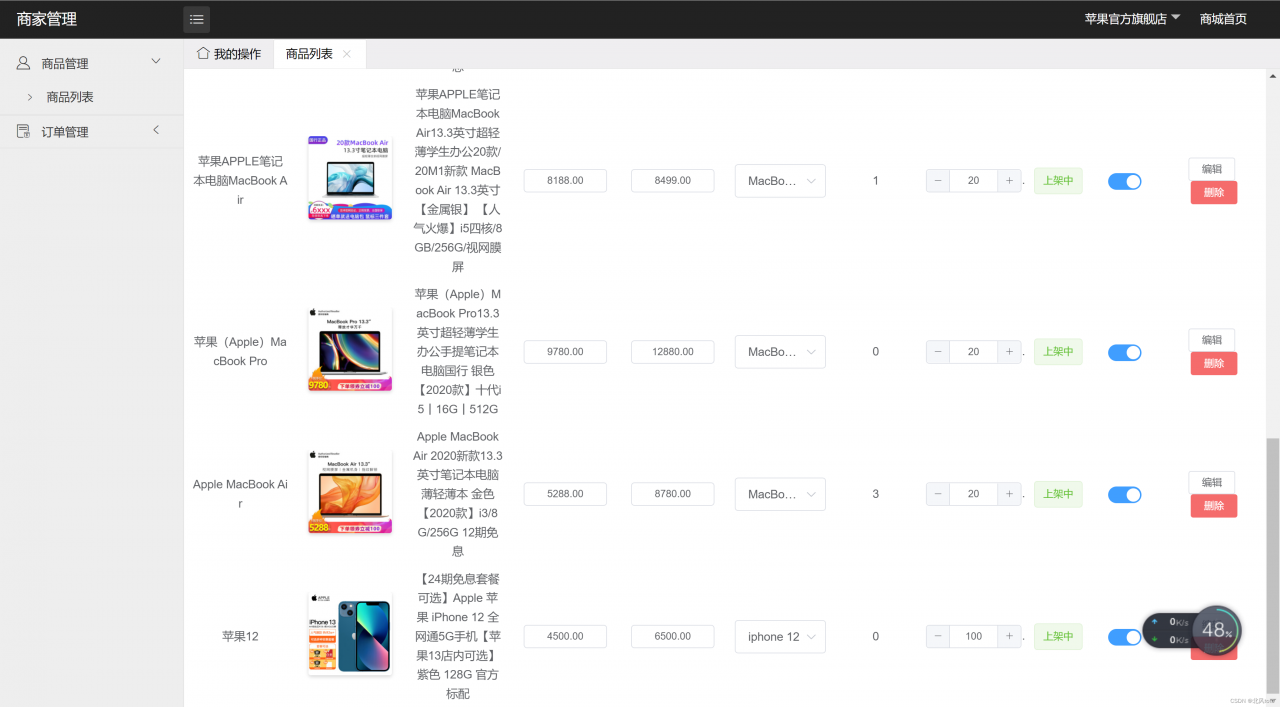The image size is (1280, 707).
Task: Open the 20款MacBook Air product thumbnail
Action: pos(350,178)
